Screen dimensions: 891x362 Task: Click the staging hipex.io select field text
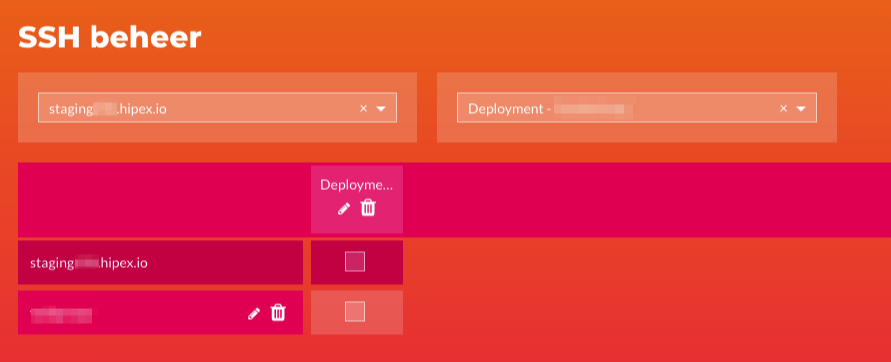[x=107, y=109]
